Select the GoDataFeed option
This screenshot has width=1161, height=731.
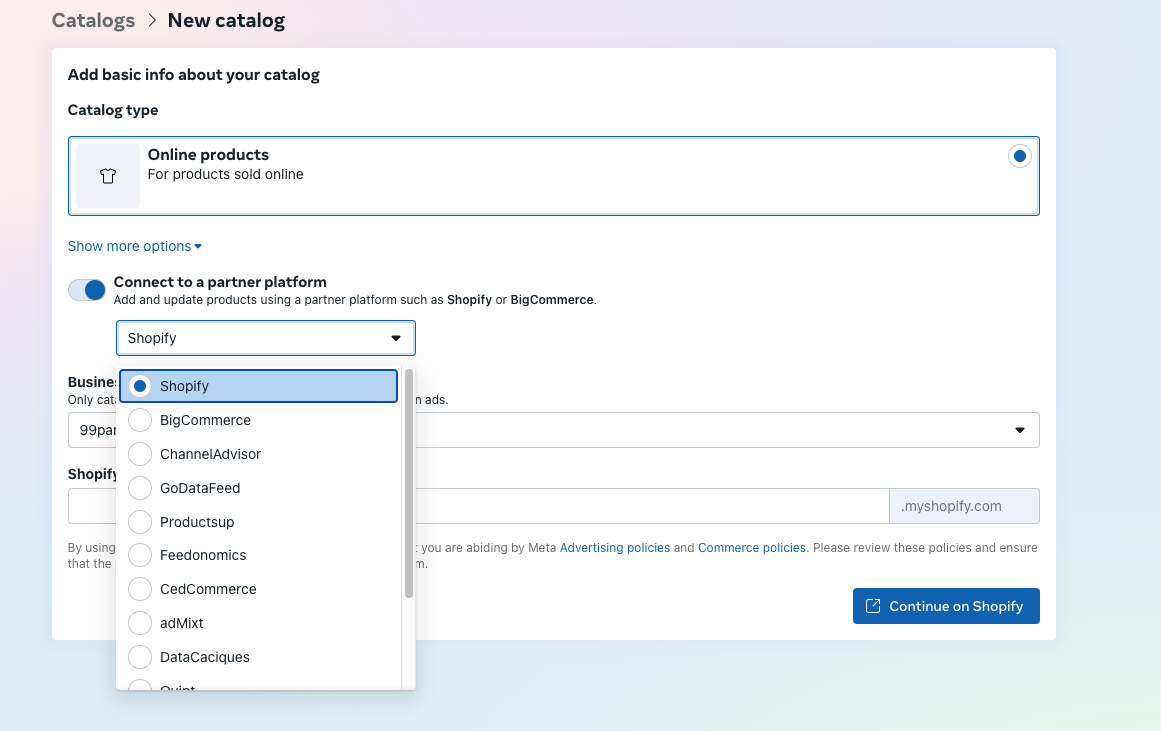[258, 488]
